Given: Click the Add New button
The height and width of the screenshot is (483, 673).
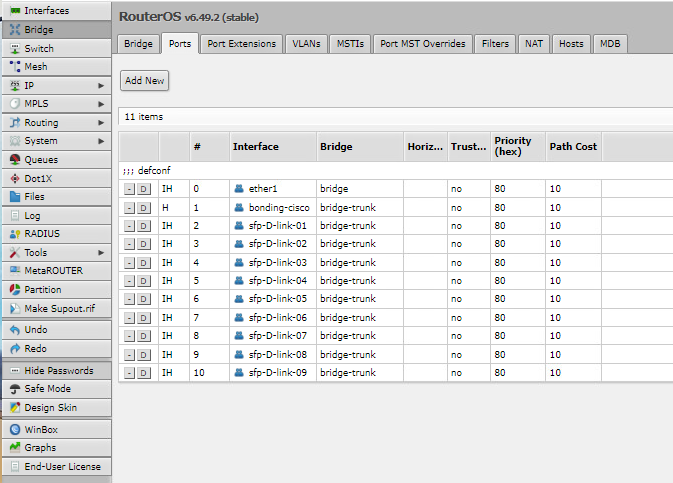Looking at the screenshot, I should pos(145,81).
